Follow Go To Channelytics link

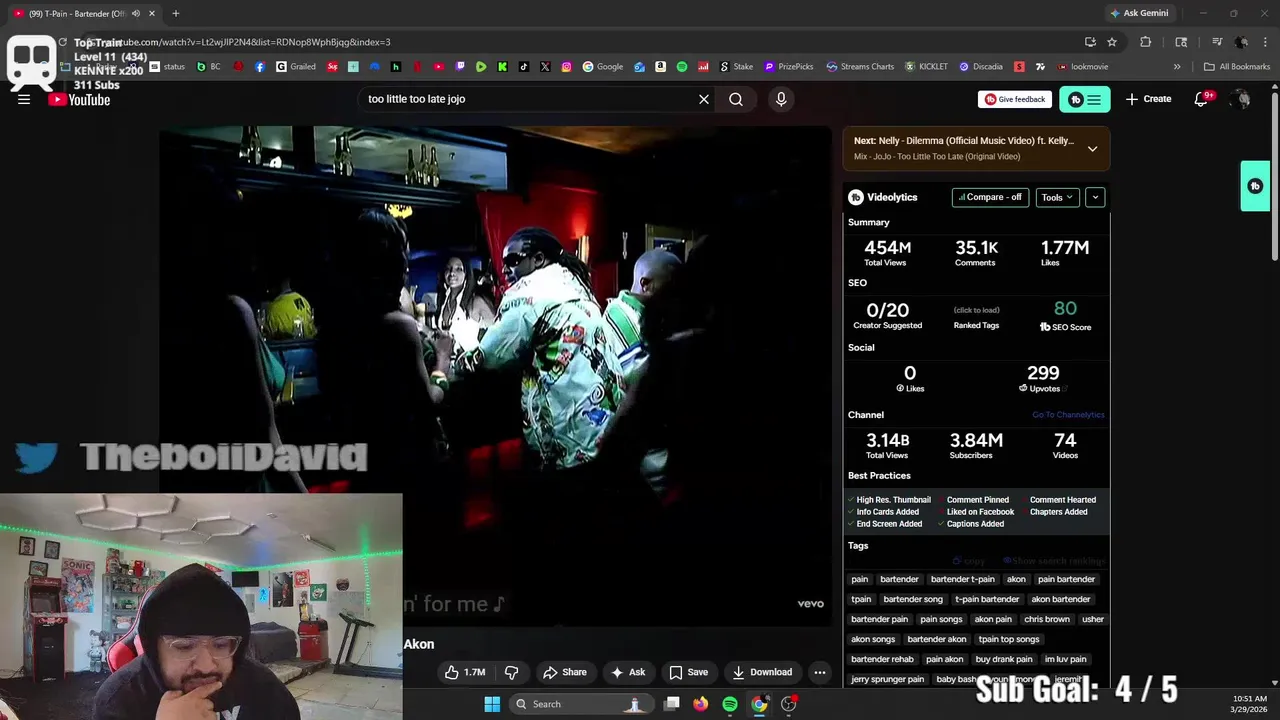pos(1068,415)
